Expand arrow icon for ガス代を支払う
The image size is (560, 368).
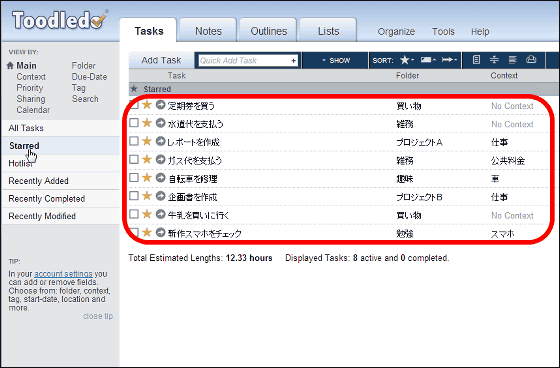coord(161,159)
